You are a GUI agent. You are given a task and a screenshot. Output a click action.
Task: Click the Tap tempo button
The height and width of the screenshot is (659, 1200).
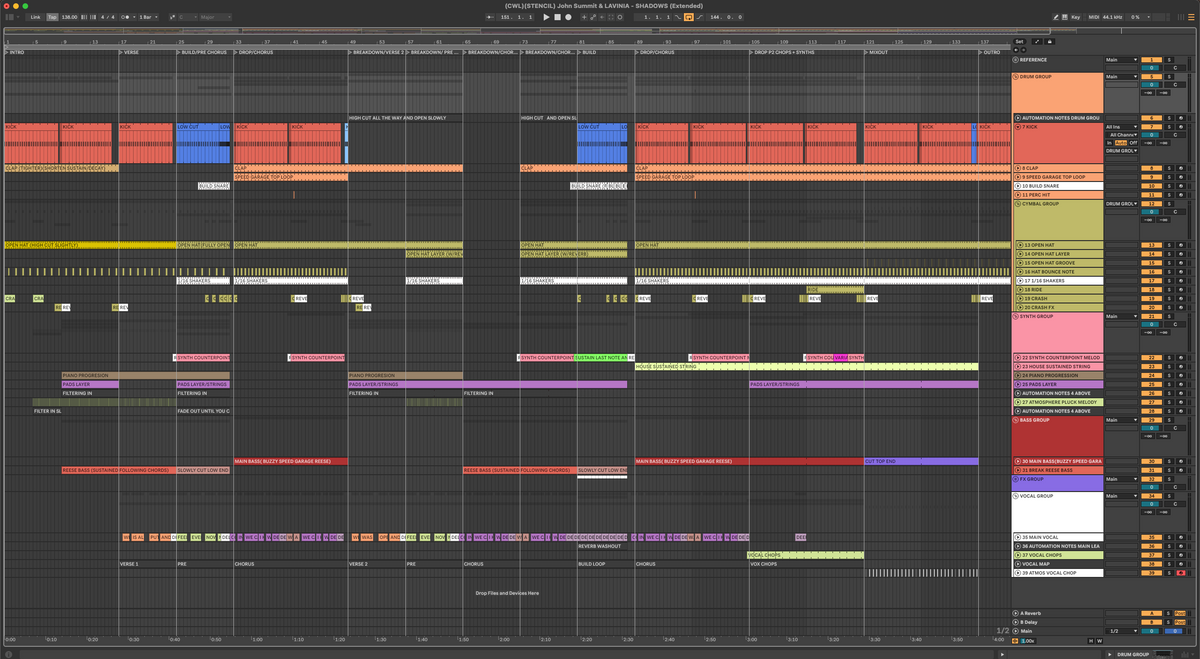tap(50, 17)
